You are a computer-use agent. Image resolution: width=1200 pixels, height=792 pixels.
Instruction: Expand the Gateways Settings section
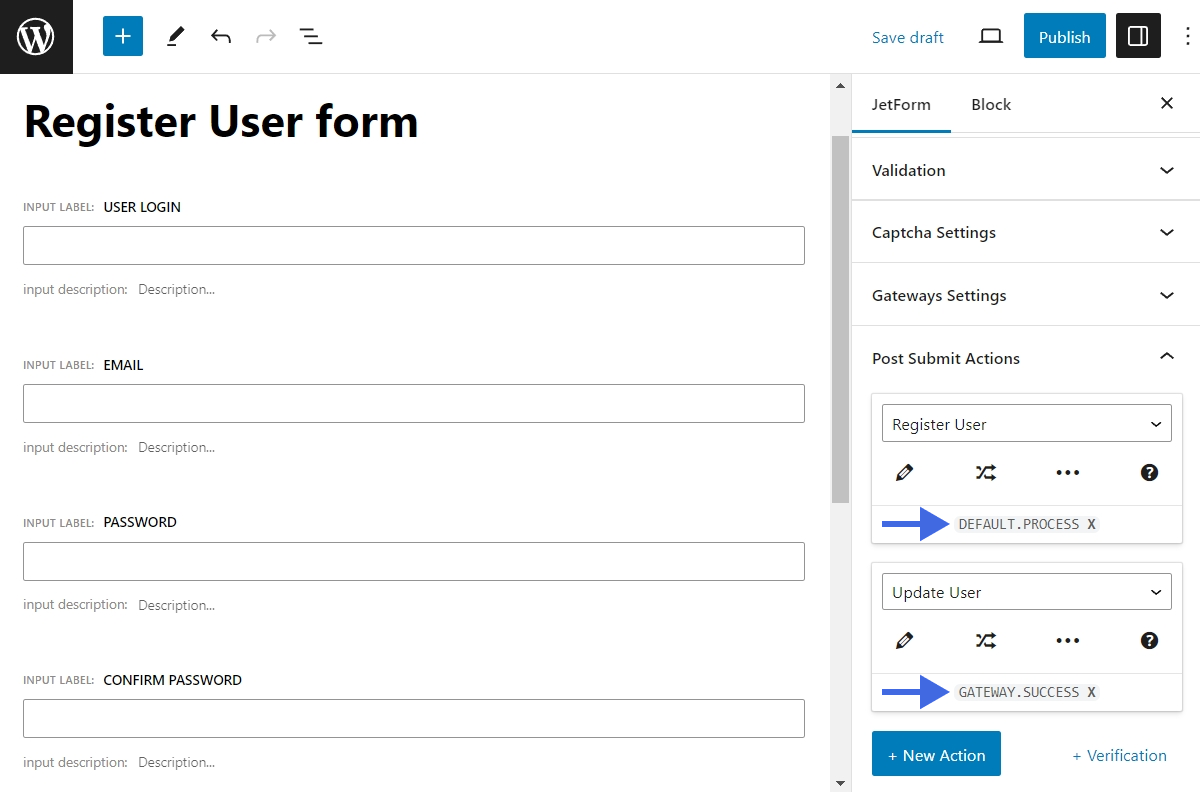(1166, 295)
